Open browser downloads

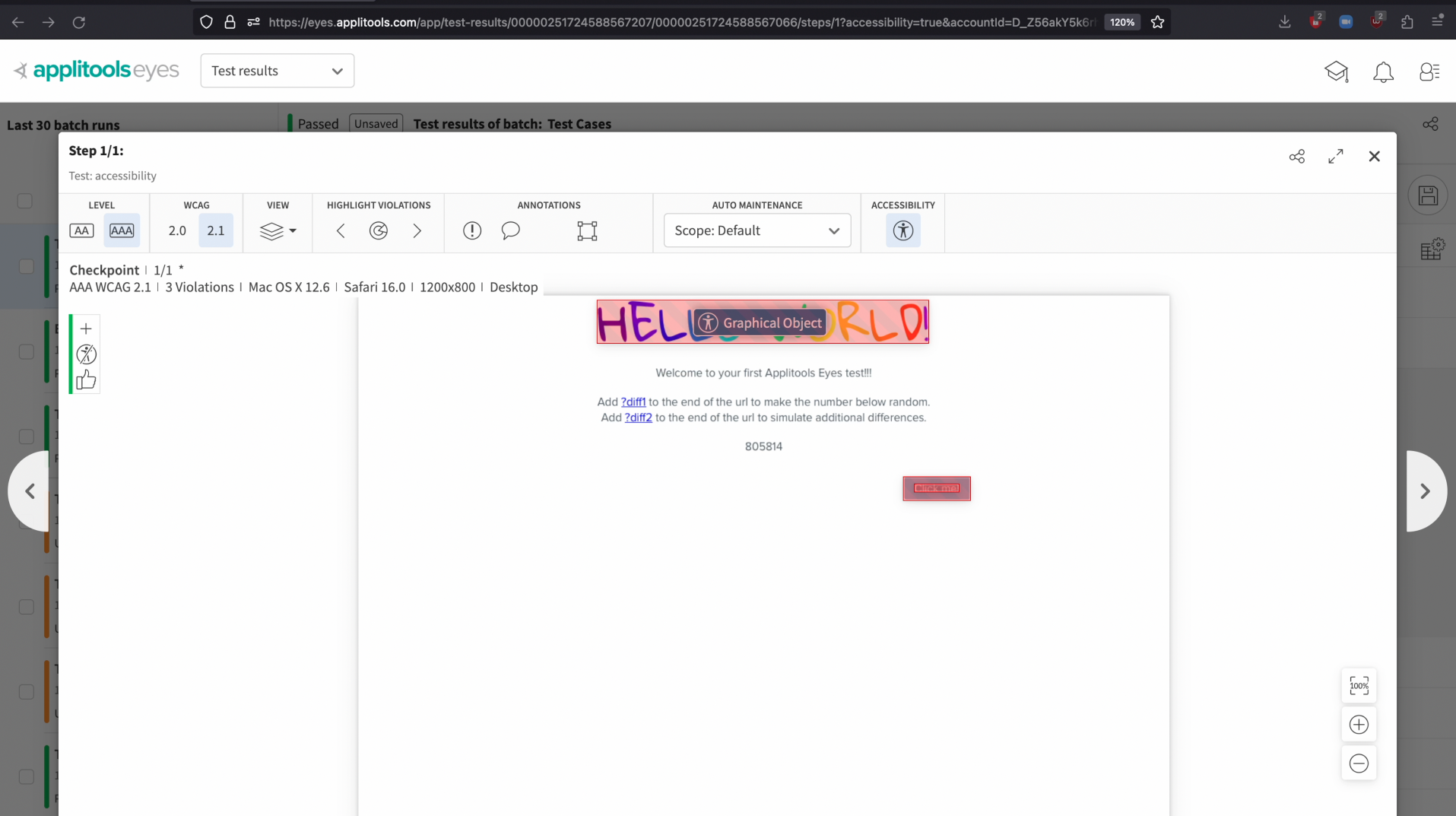[1285, 22]
